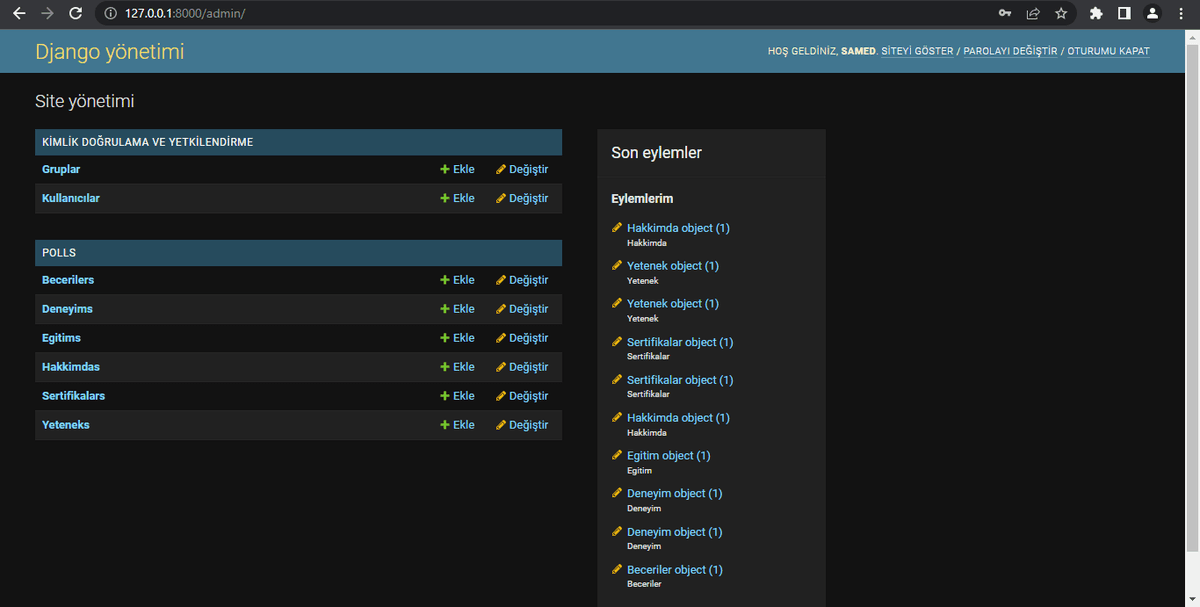
Task: Open the Becerilers model list
Action: click(x=68, y=280)
